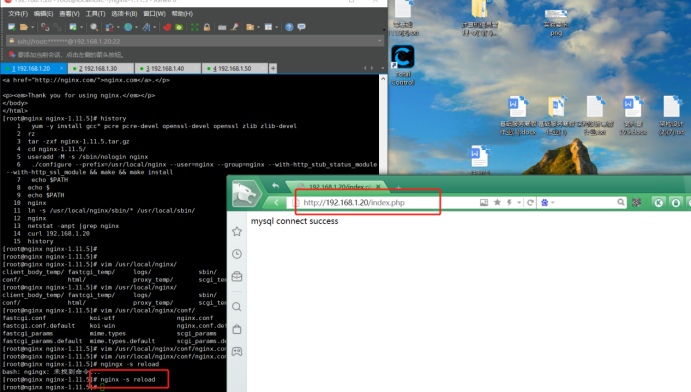The image size is (691, 392).
Task: Click the Reconnect chain icon in Xshell toolbar
Action: [57, 27]
